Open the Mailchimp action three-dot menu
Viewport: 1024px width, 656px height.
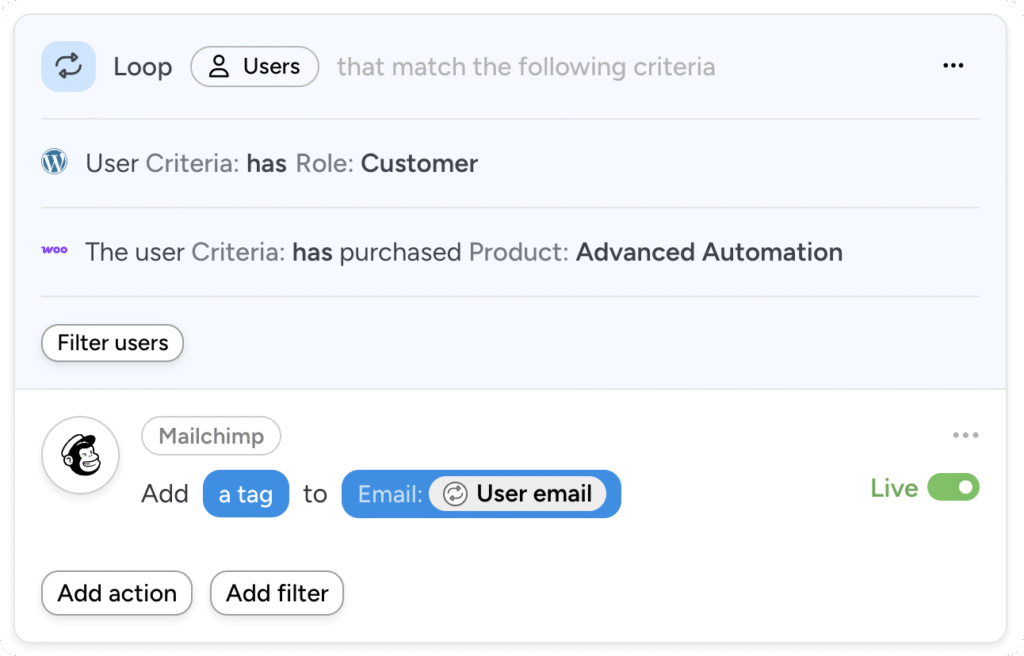[966, 434]
